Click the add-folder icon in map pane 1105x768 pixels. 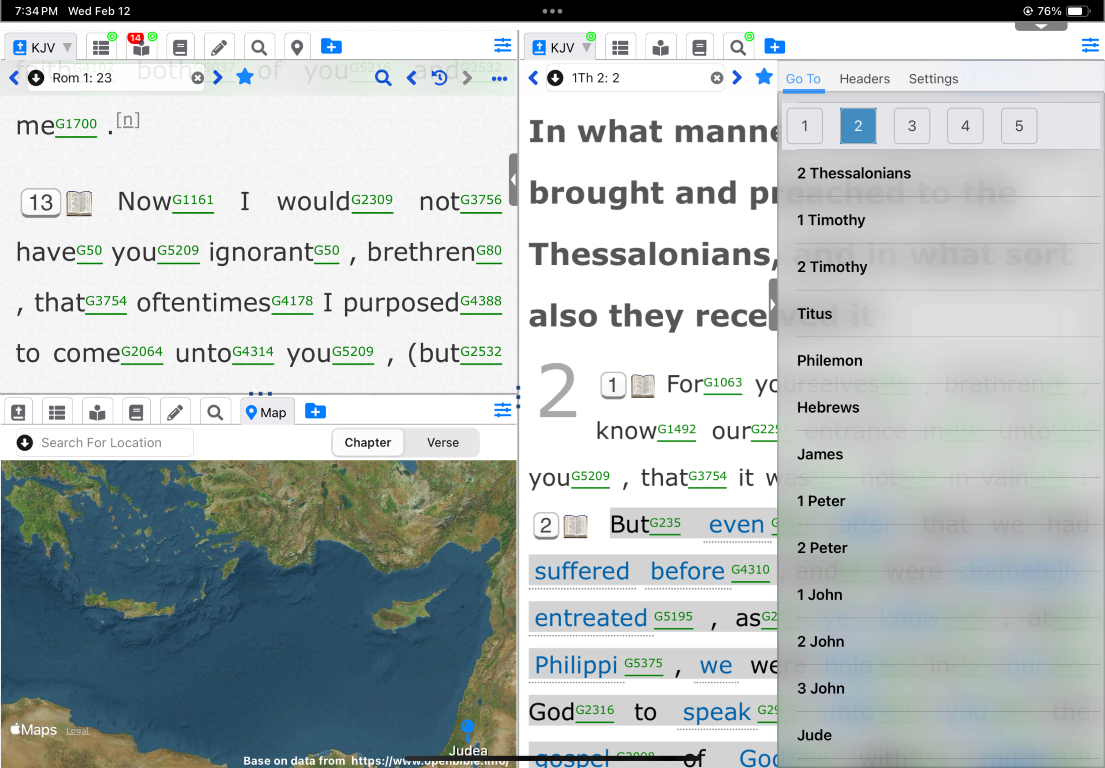315,411
